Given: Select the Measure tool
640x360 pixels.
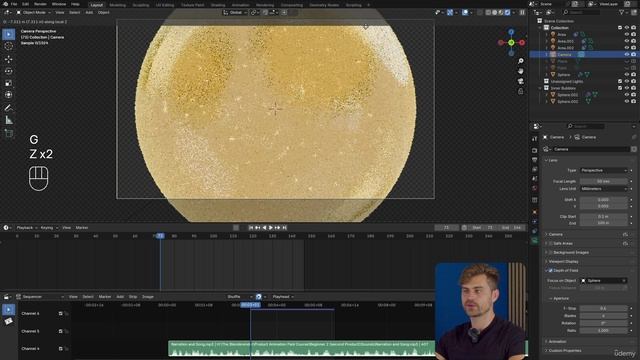Looking at the screenshot, I should tap(9, 120).
